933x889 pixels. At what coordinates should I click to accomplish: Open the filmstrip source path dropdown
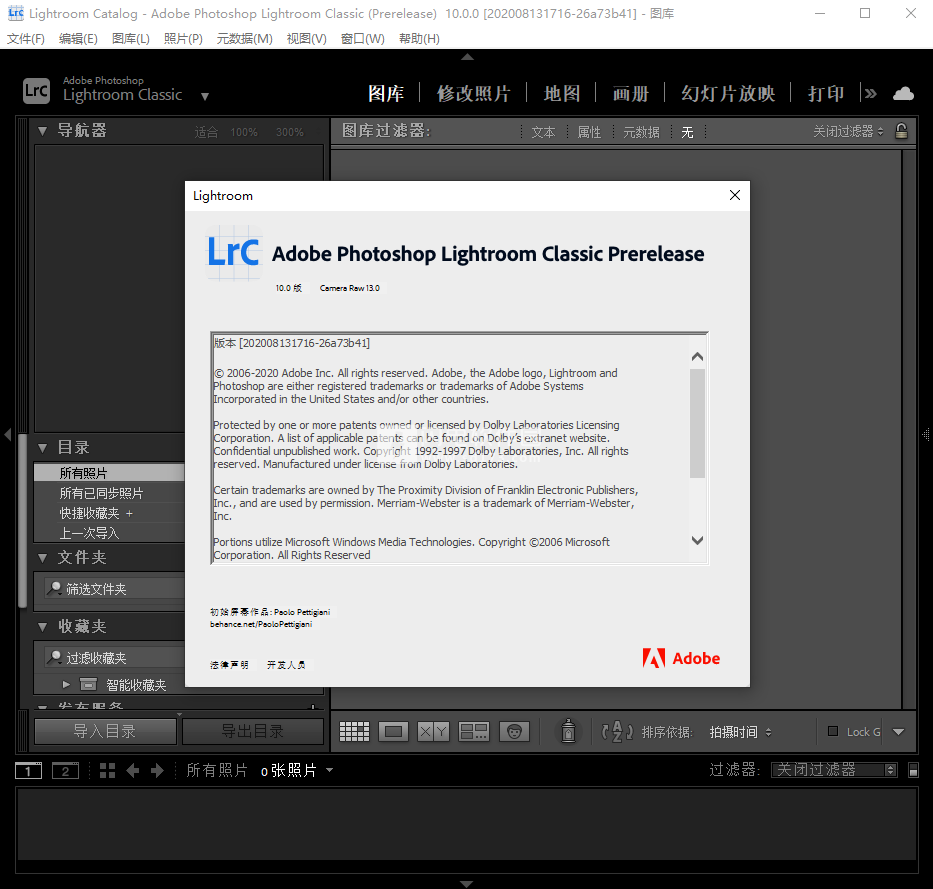pyautogui.click(x=329, y=770)
